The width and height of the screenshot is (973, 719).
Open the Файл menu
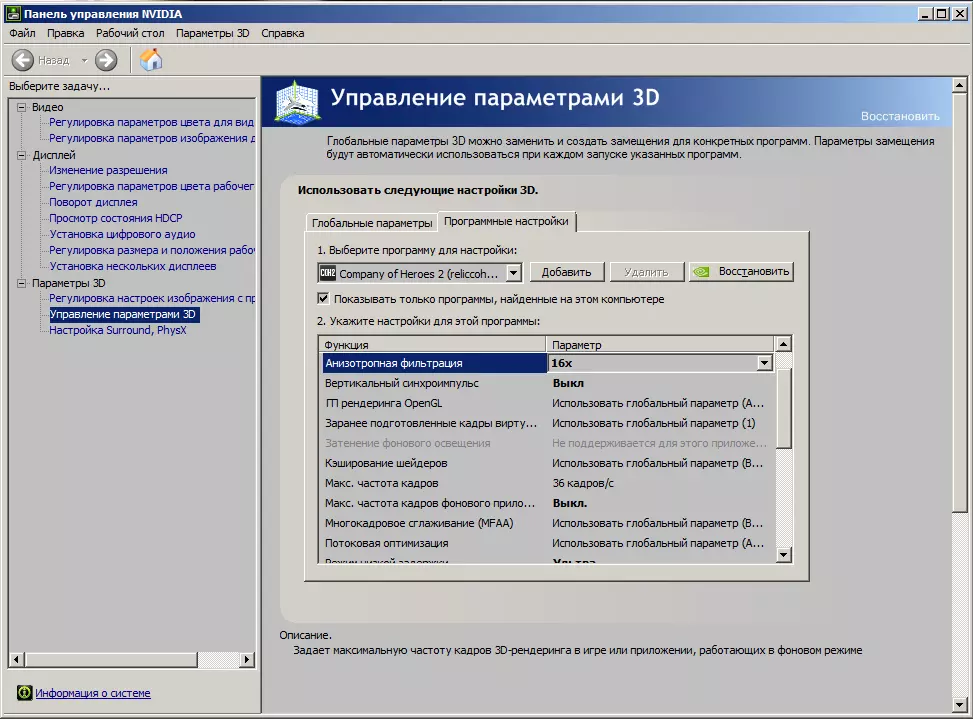click(x=22, y=33)
